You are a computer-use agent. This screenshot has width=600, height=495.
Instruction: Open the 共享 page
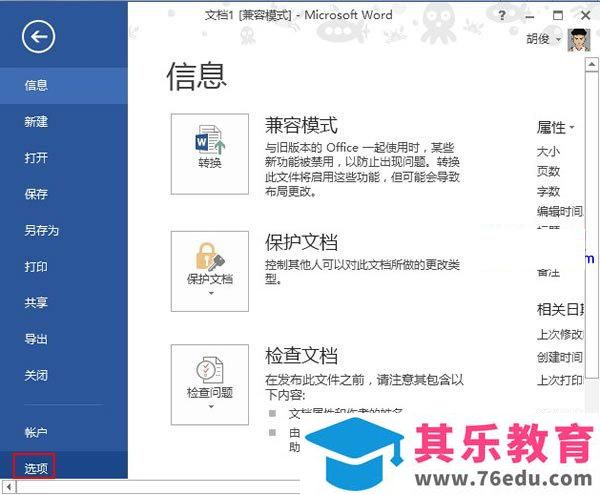point(64,303)
